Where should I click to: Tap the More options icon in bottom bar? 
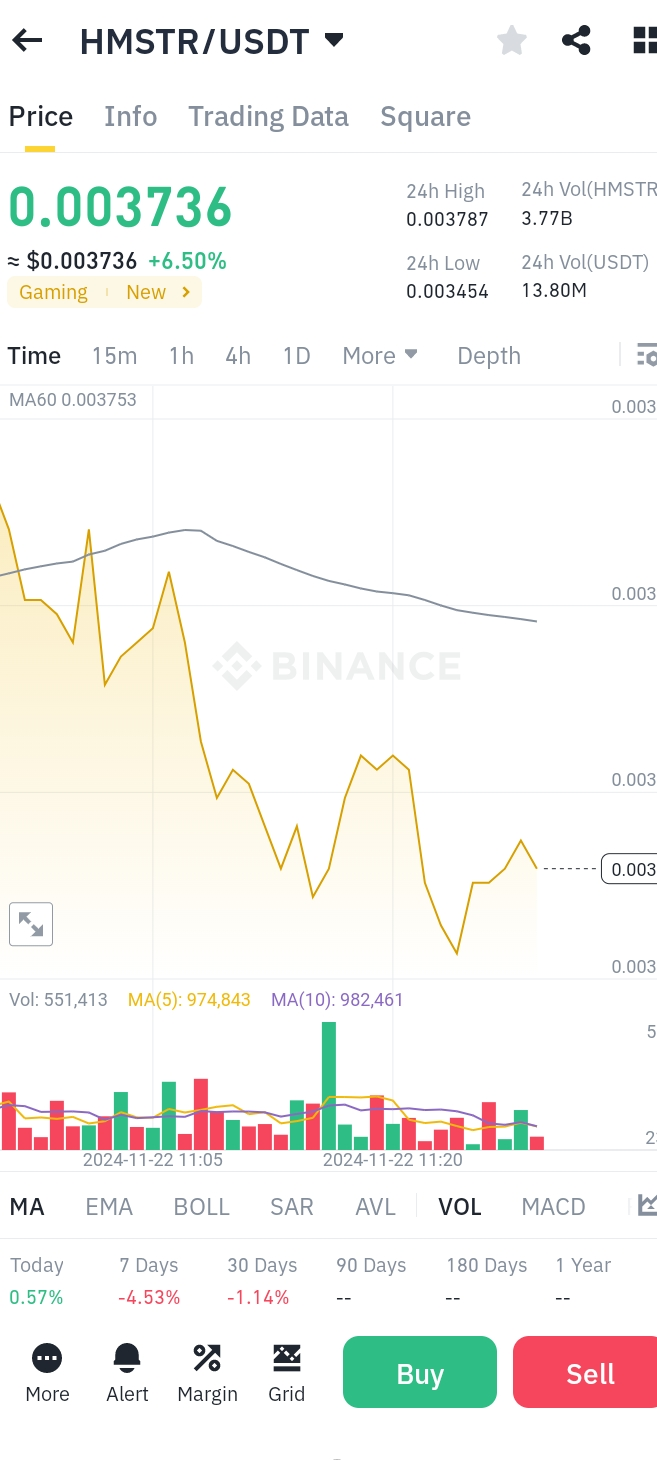47,1372
